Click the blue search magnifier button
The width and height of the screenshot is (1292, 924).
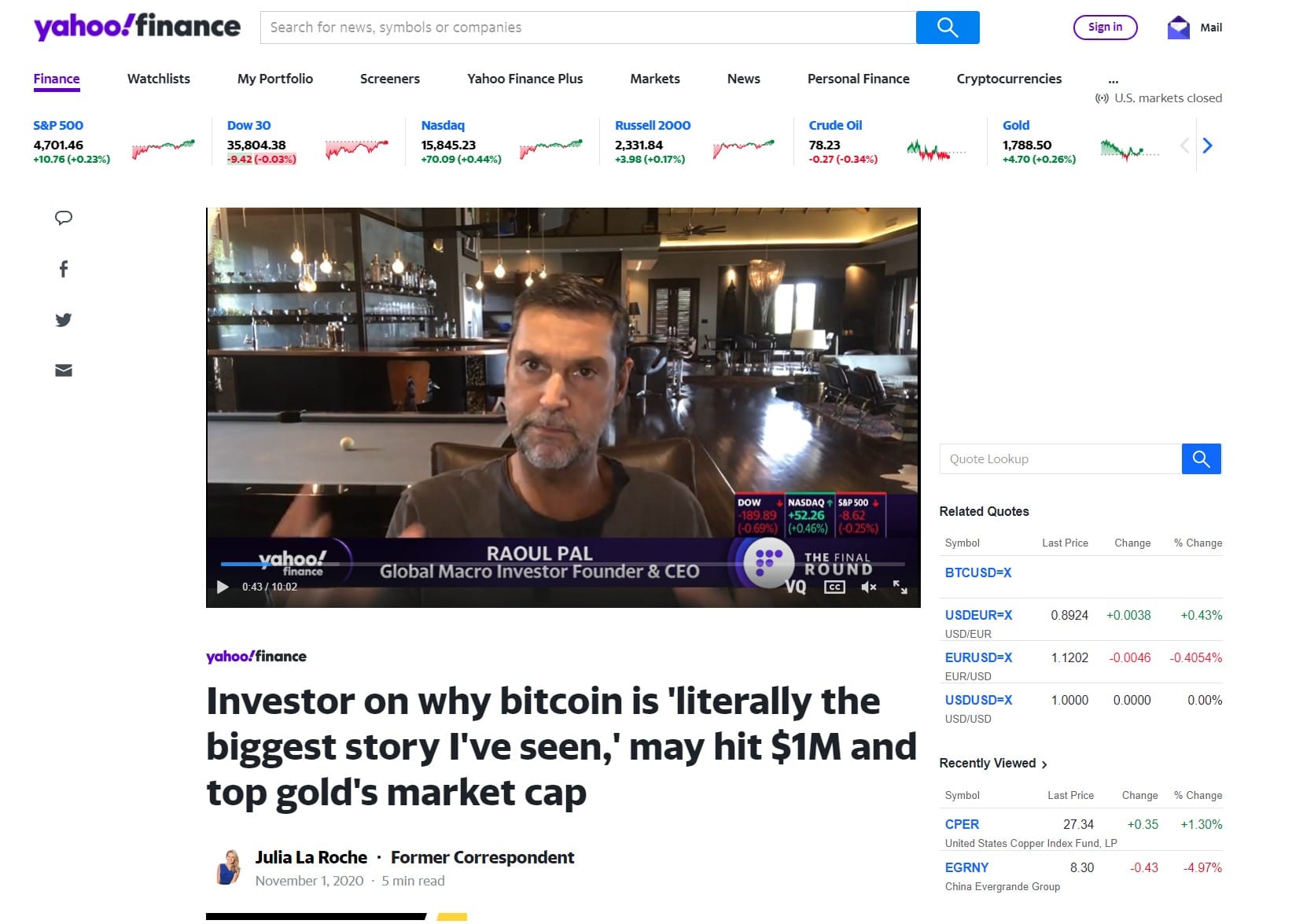point(948,28)
